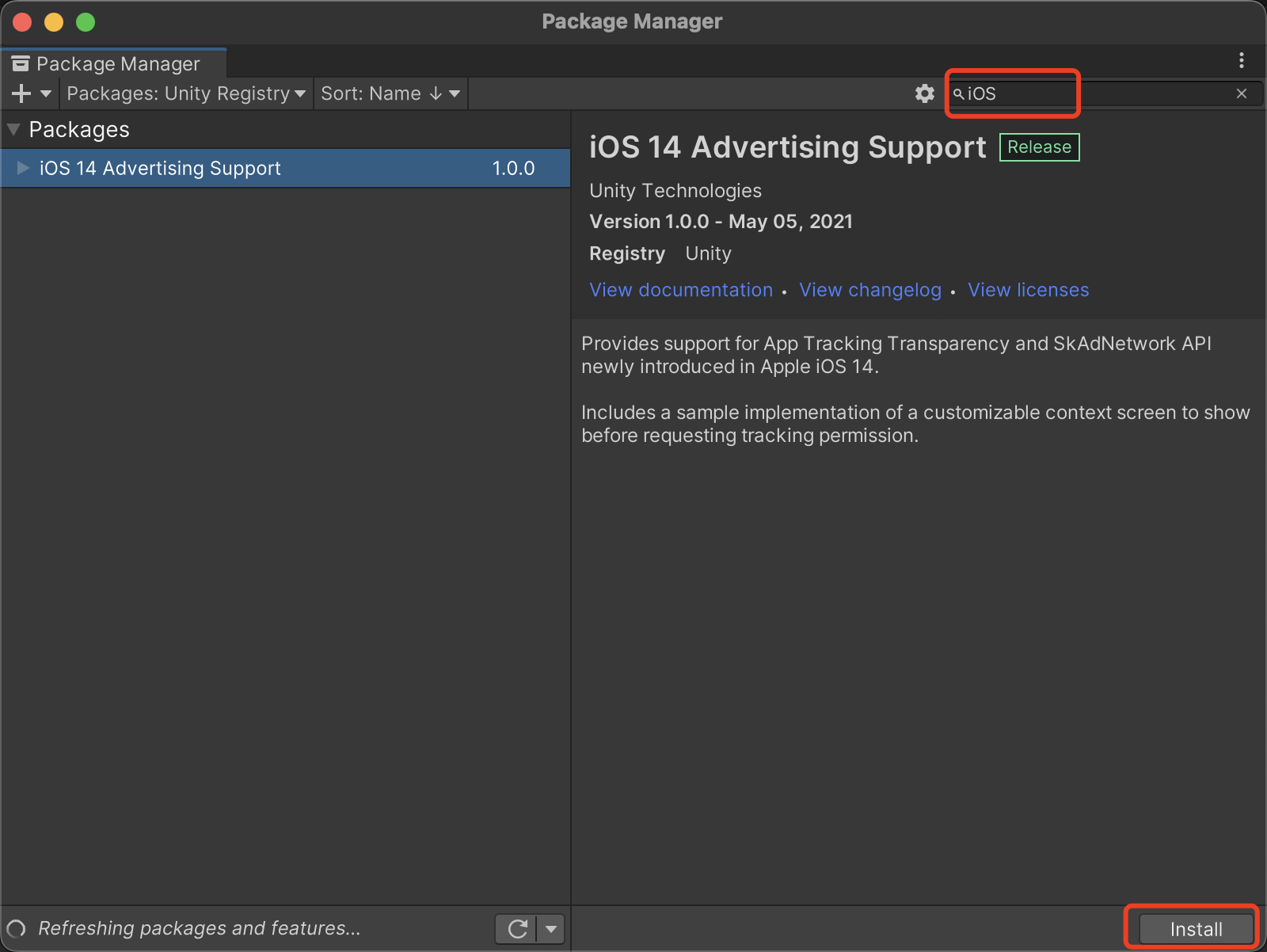The image size is (1267, 952).
Task: Open the package manager settings gear
Action: click(x=924, y=93)
